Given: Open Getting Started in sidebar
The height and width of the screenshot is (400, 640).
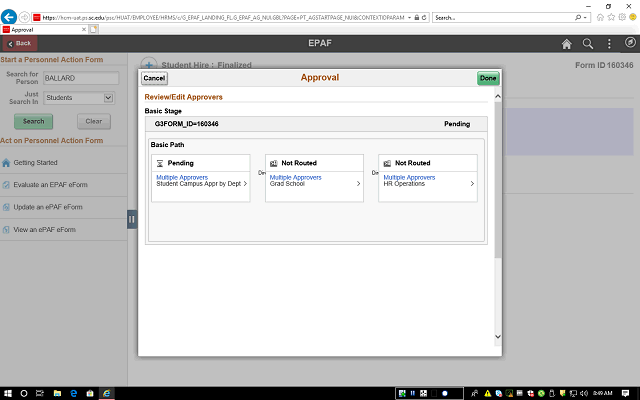Looking at the screenshot, I should (36, 162).
